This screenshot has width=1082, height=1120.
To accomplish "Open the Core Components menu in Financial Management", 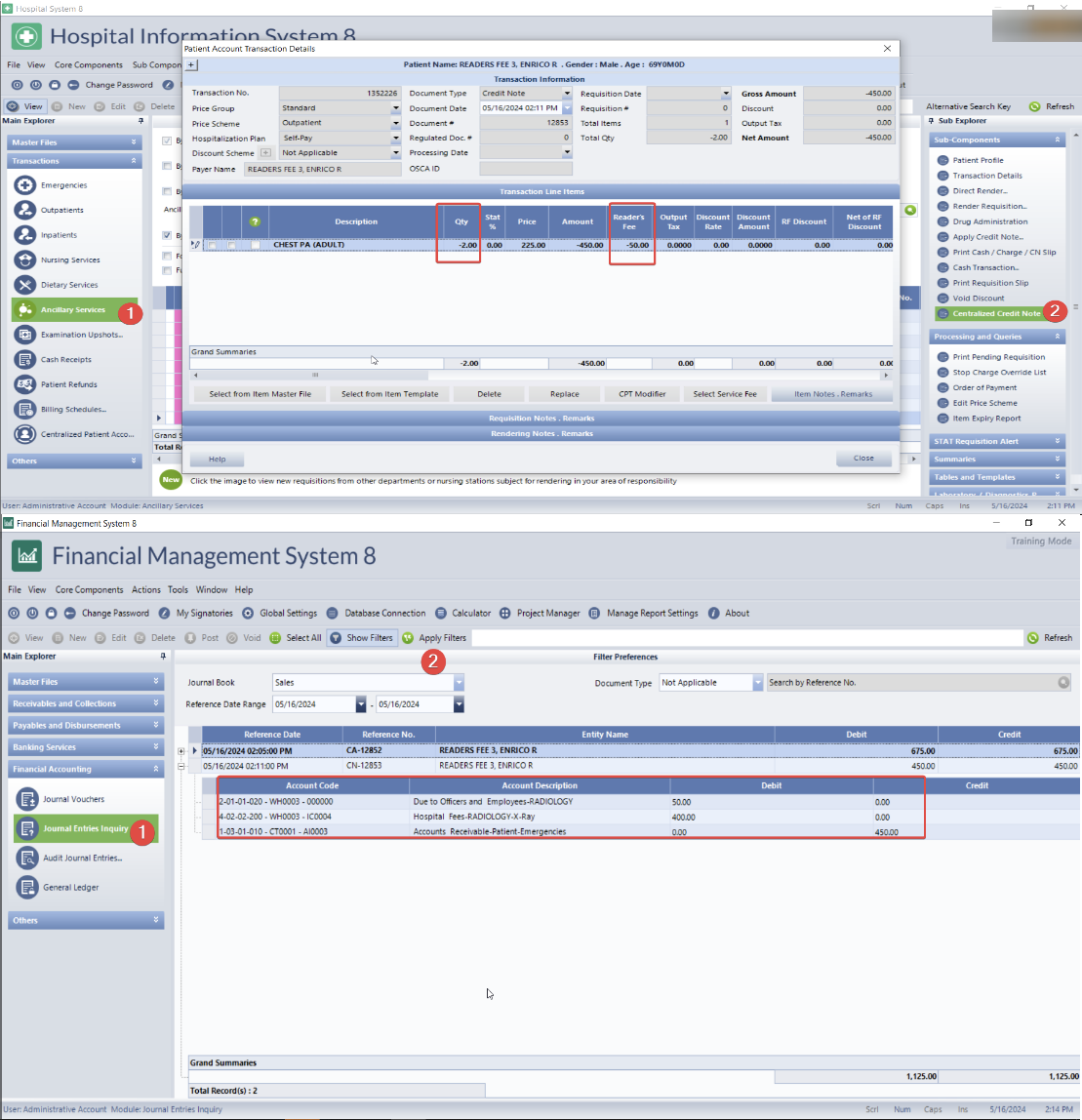I will [x=89, y=590].
